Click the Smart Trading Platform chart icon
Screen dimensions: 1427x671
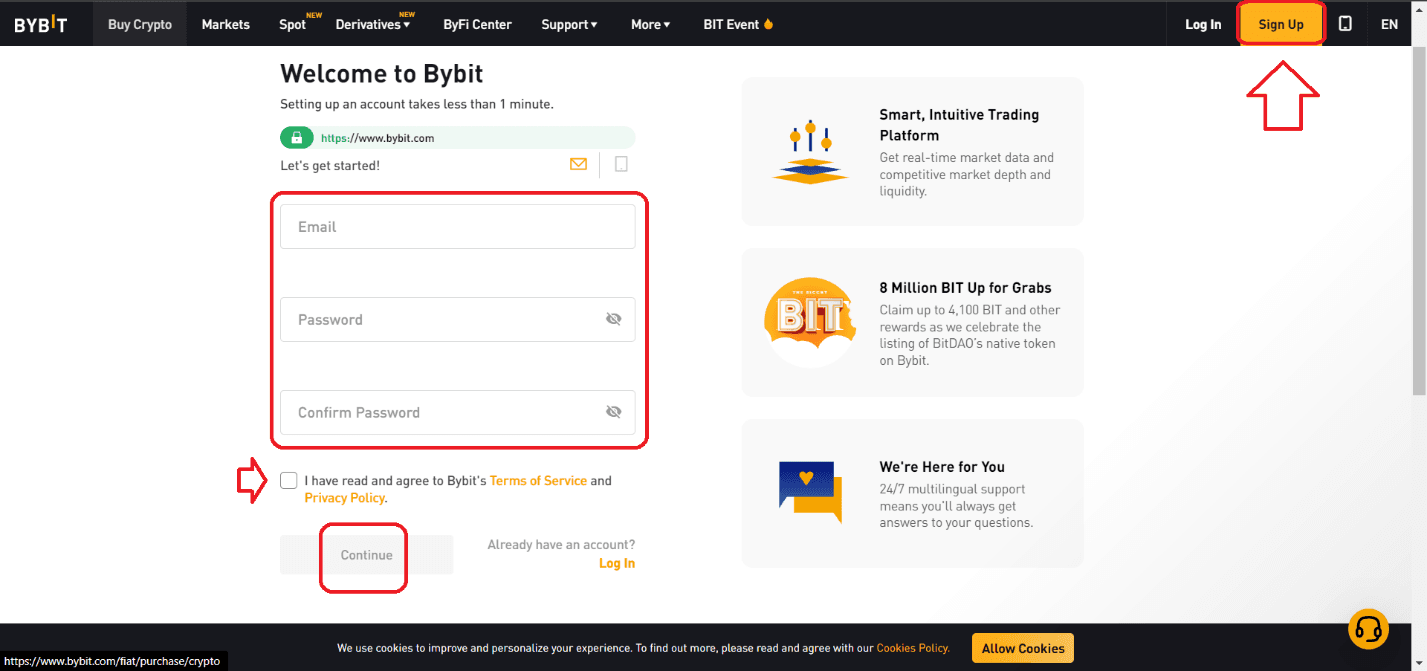tap(810, 152)
